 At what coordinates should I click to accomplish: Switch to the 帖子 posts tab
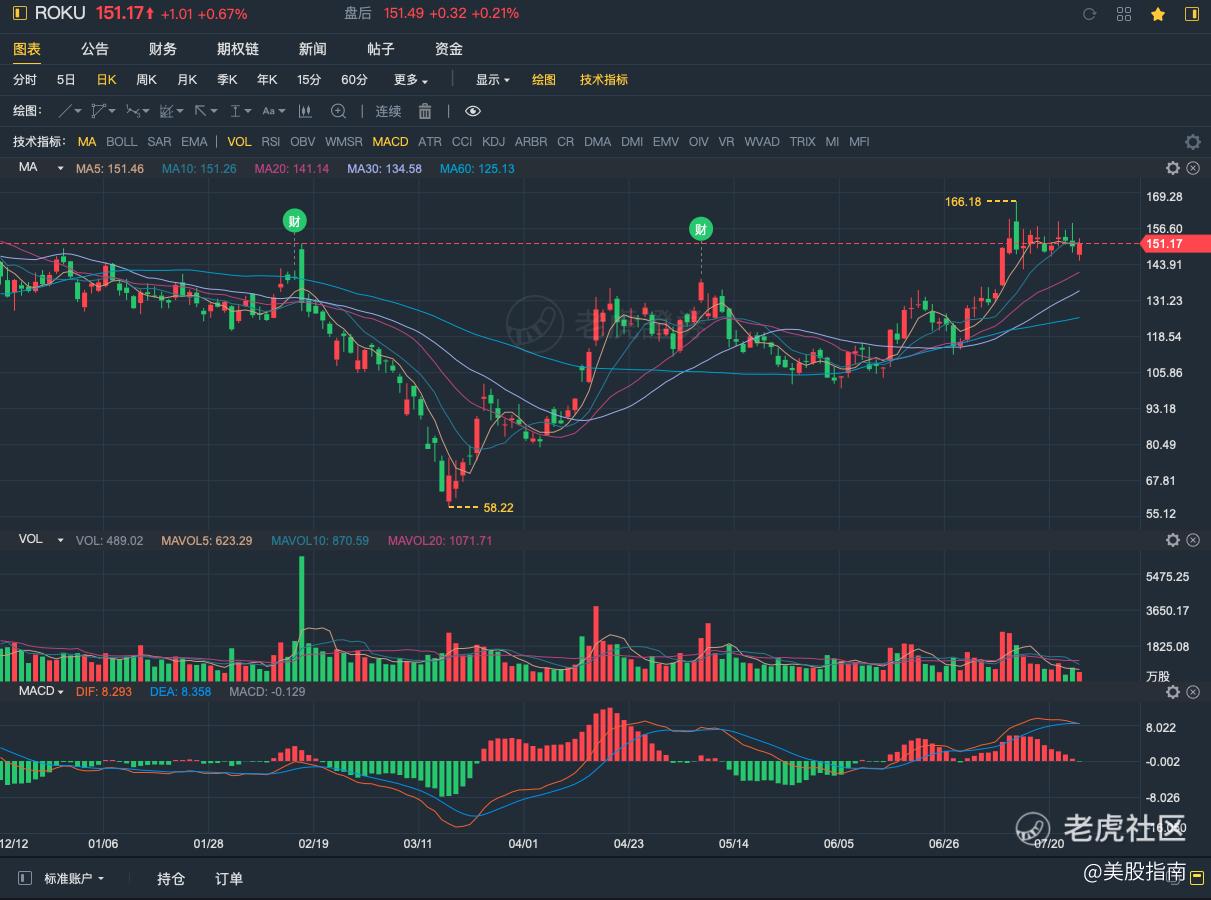click(x=381, y=49)
